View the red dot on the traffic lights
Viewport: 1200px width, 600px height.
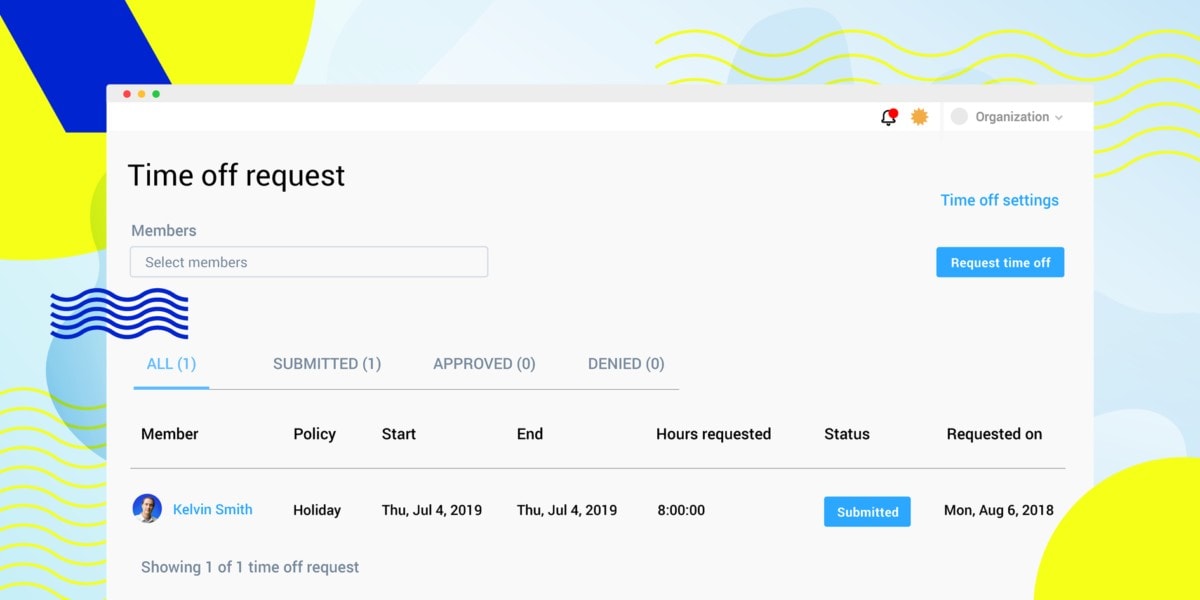[x=126, y=93]
